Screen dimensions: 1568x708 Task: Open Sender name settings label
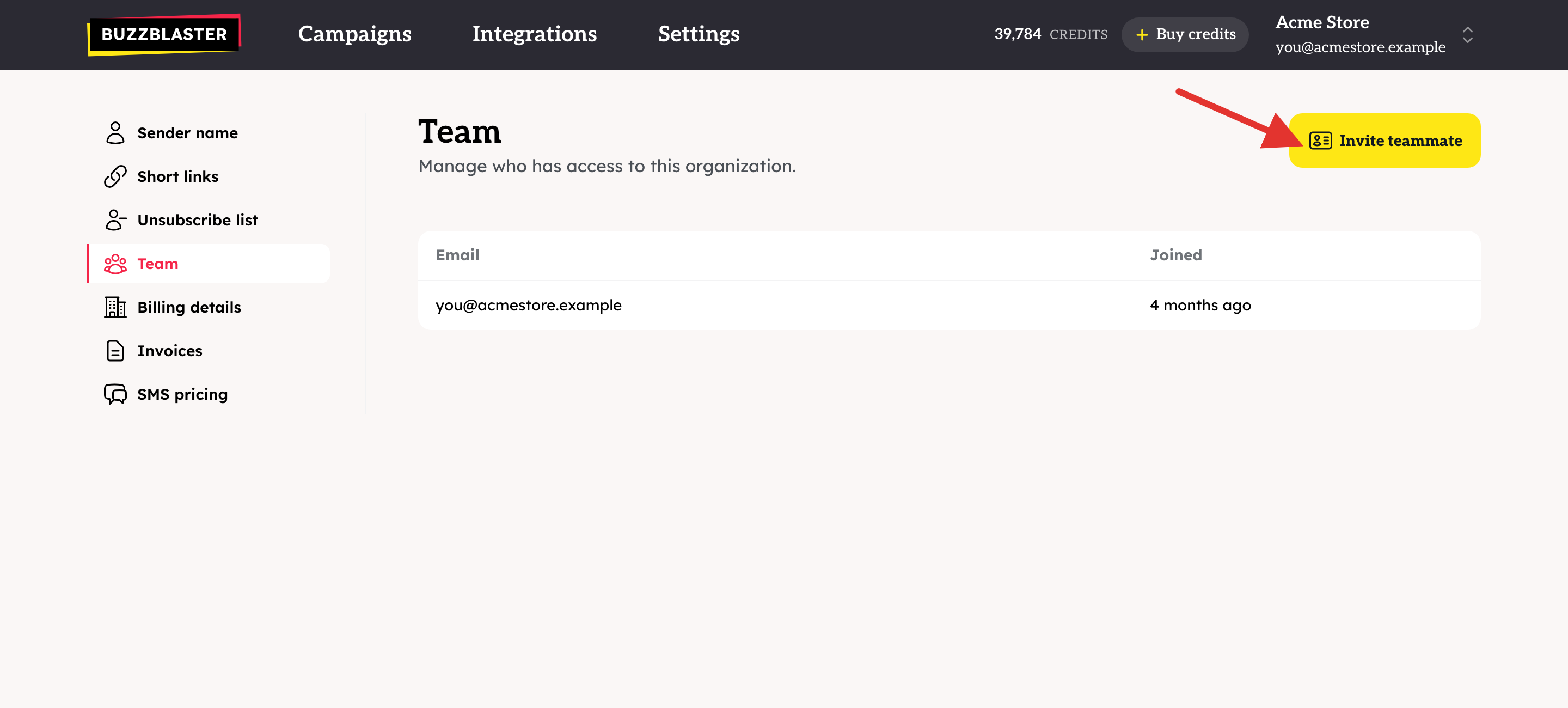tap(187, 133)
